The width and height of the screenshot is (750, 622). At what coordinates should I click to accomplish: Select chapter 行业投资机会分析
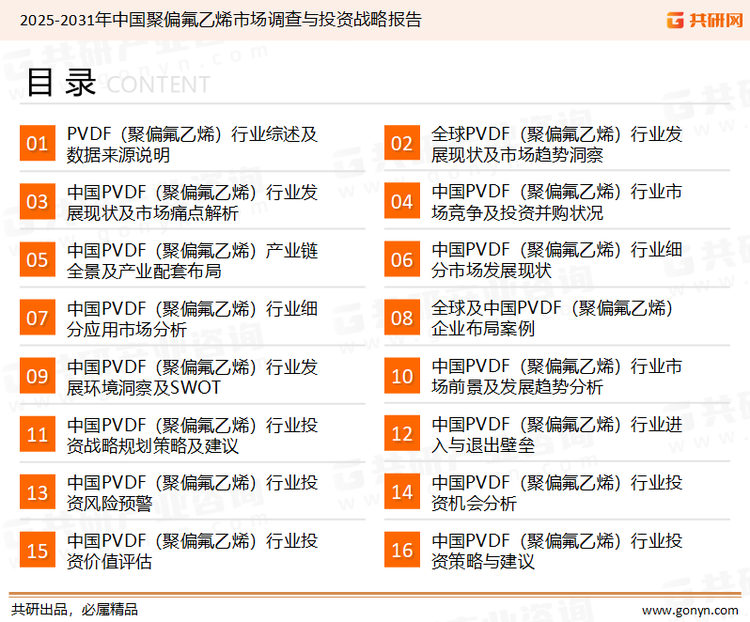tap(556, 493)
